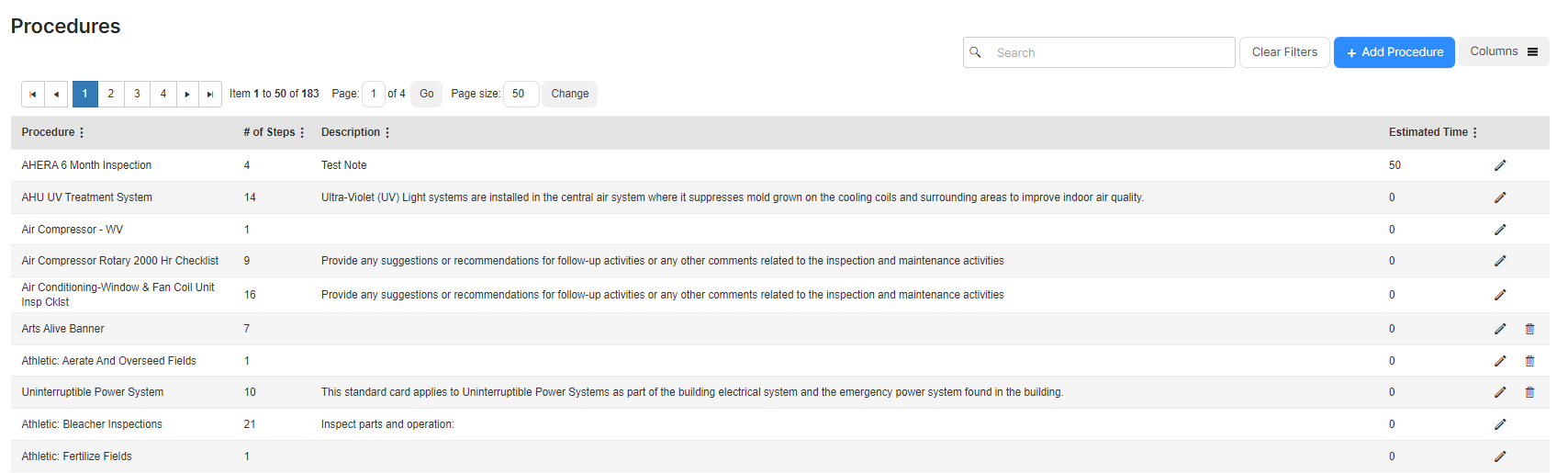The height and width of the screenshot is (473, 1568).
Task: Click the Add Procedure button
Action: [x=1394, y=52]
